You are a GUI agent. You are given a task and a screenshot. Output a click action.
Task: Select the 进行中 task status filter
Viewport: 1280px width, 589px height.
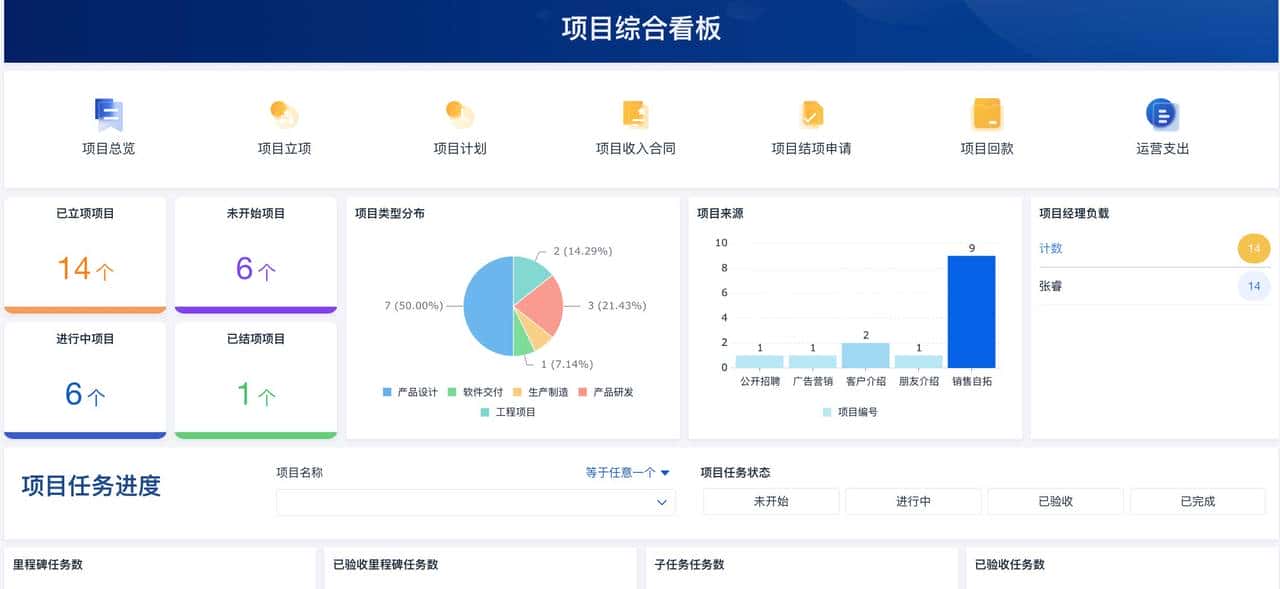point(913,501)
